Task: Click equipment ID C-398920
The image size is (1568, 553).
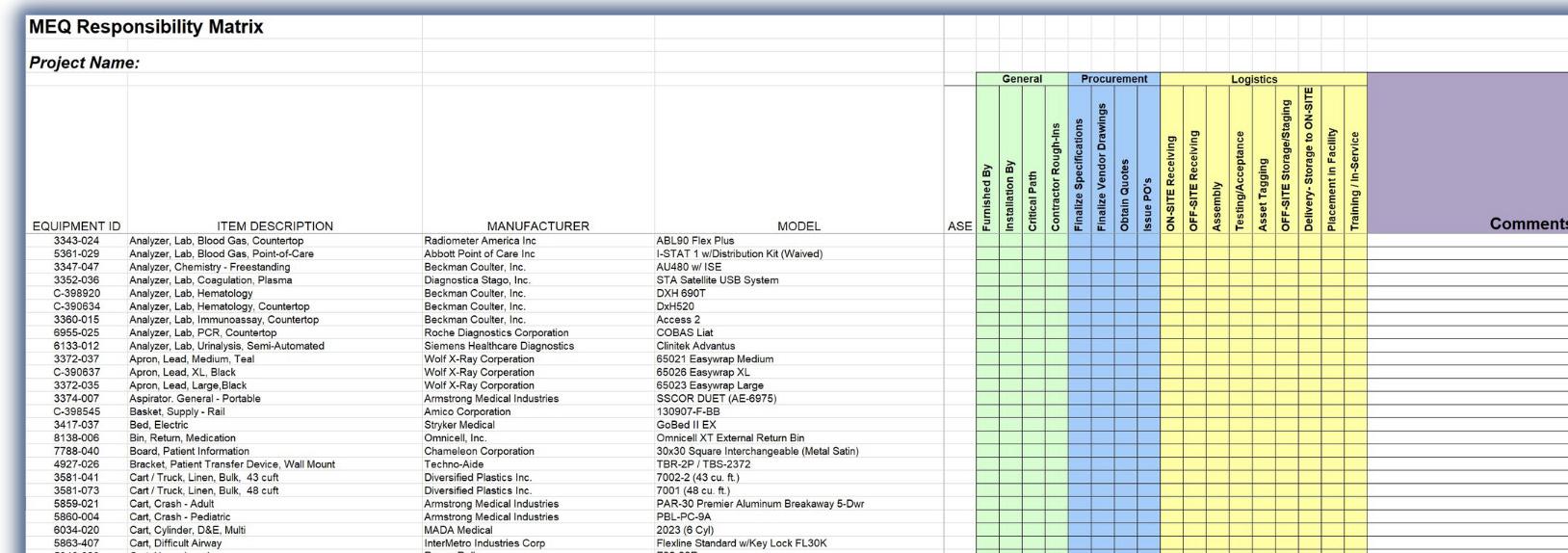Action: tap(76, 294)
